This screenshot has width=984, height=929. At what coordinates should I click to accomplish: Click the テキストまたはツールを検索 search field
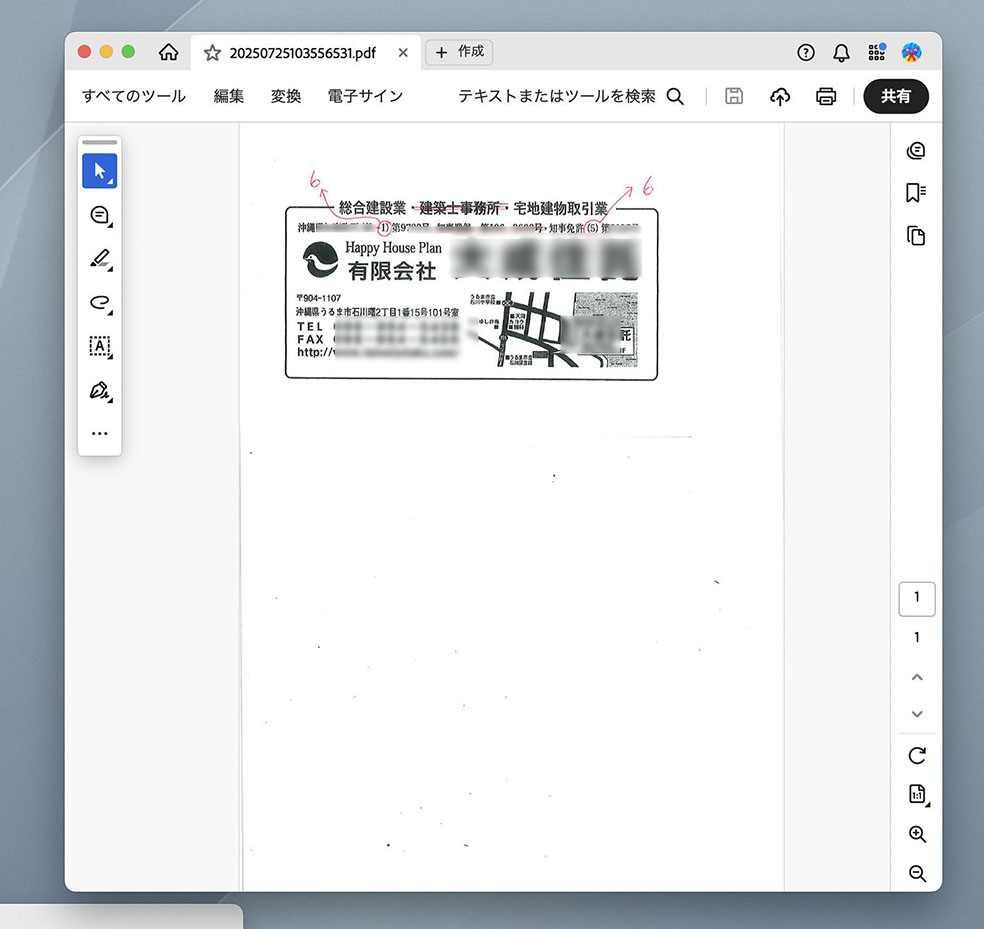point(557,96)
